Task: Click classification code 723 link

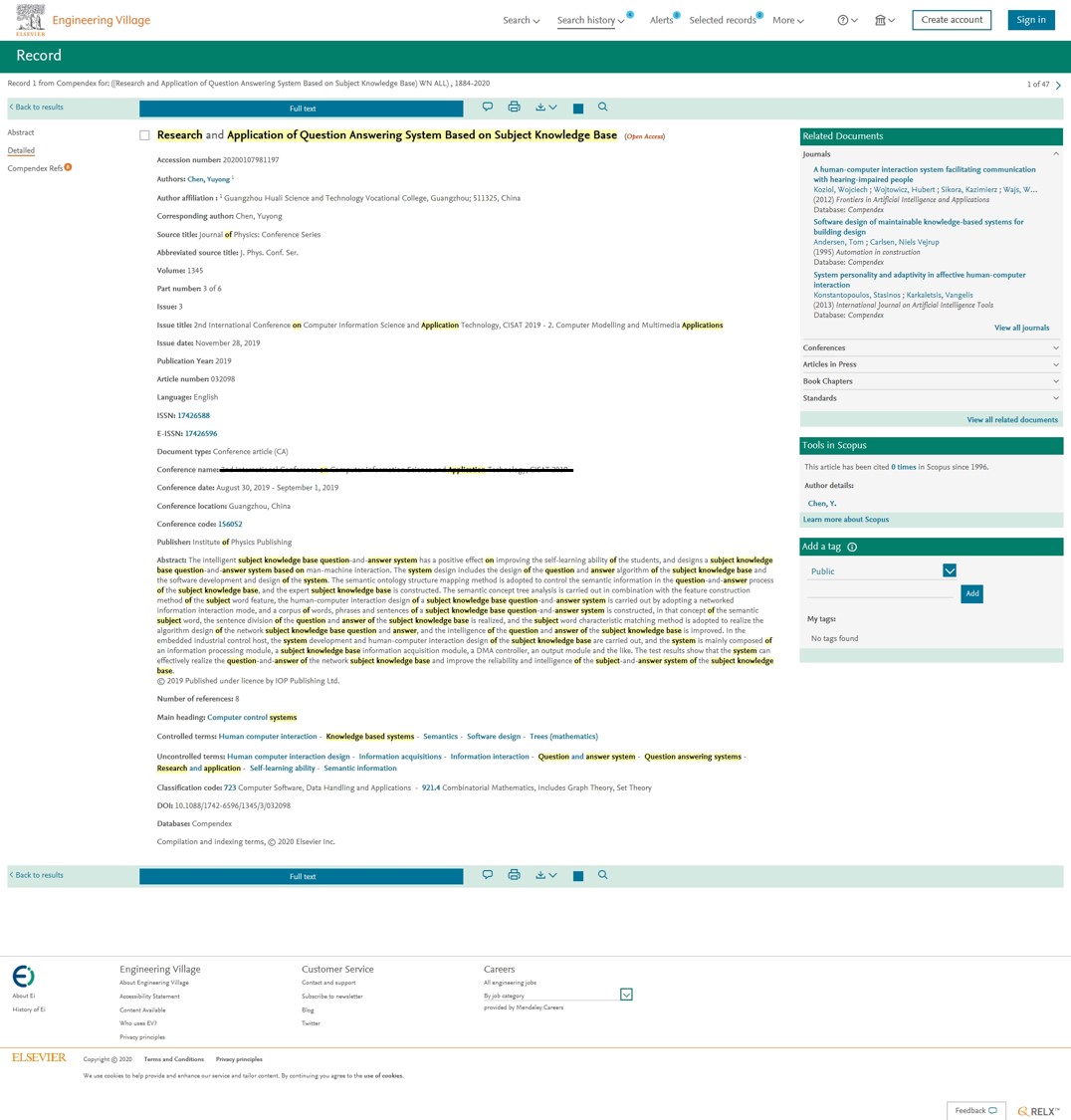Action: coord(230,787)
